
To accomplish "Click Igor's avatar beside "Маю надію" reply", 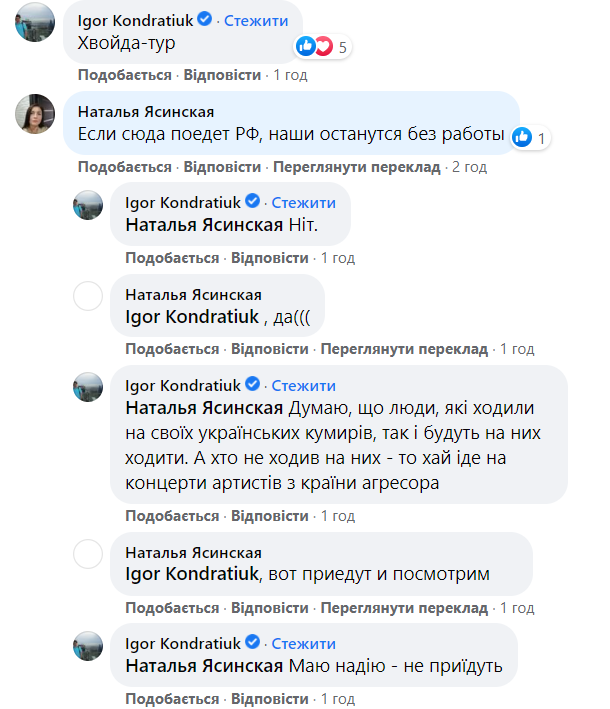I will (90, 647).
